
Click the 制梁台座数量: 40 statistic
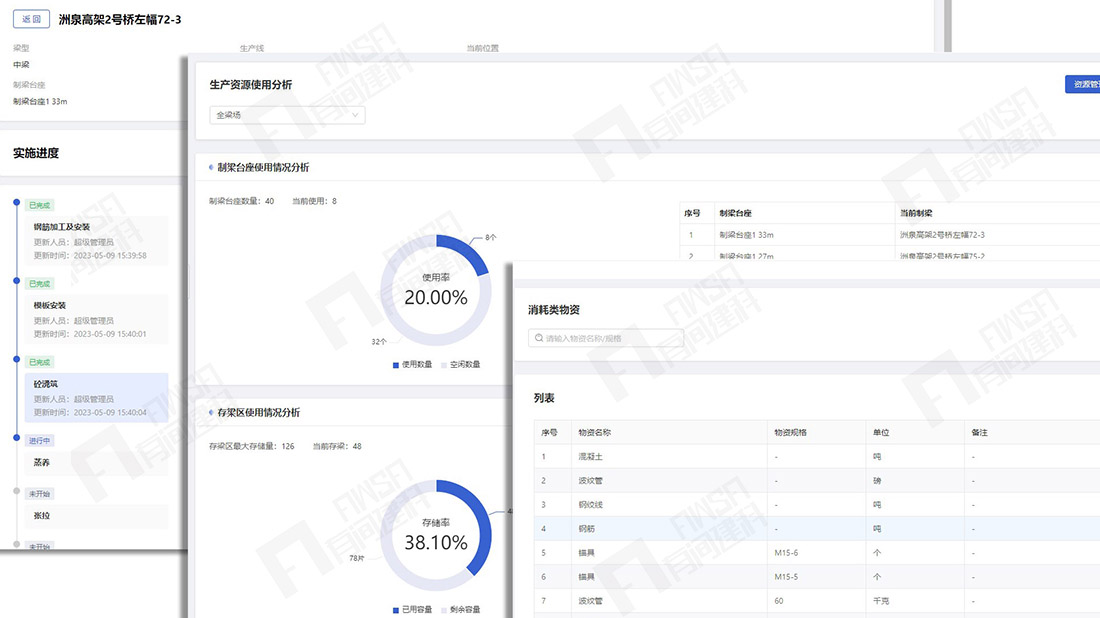click(x=241, y=201)
